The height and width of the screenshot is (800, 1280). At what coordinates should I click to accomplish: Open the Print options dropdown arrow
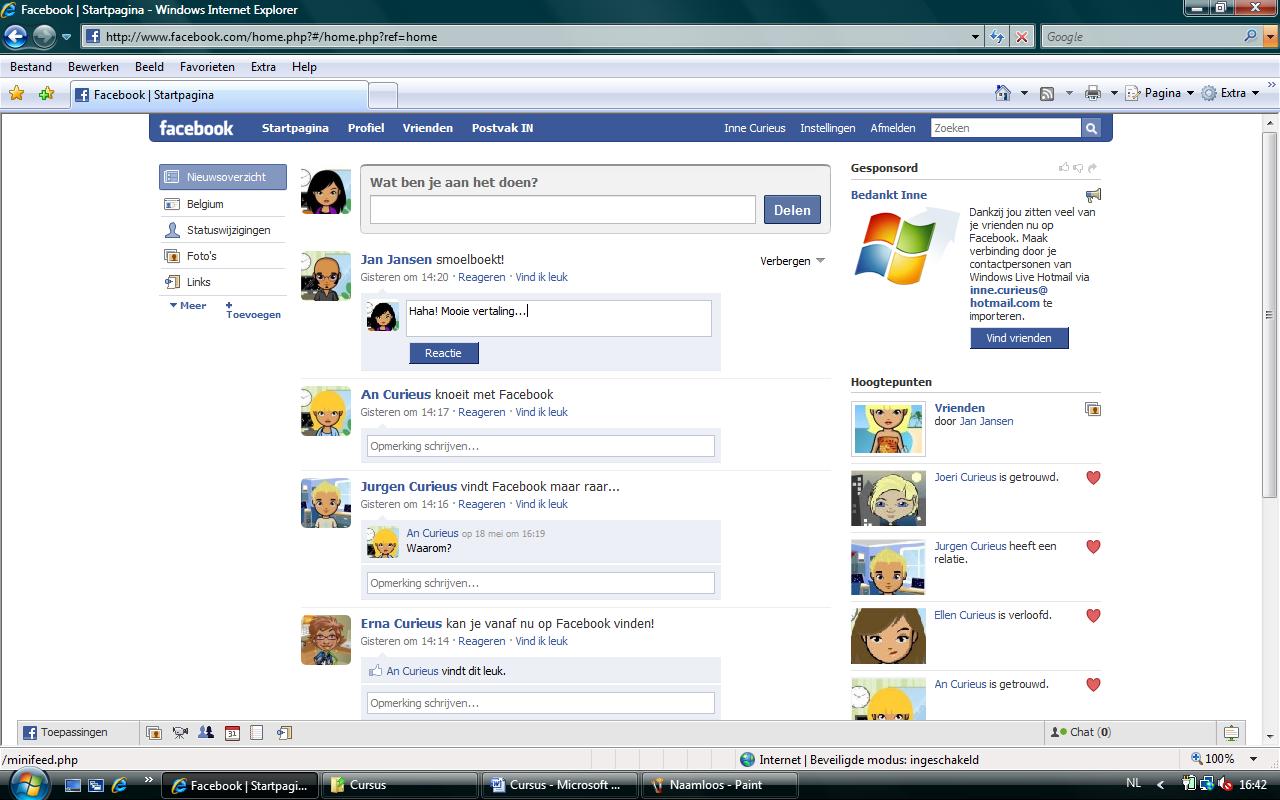tap(1113, 93)
